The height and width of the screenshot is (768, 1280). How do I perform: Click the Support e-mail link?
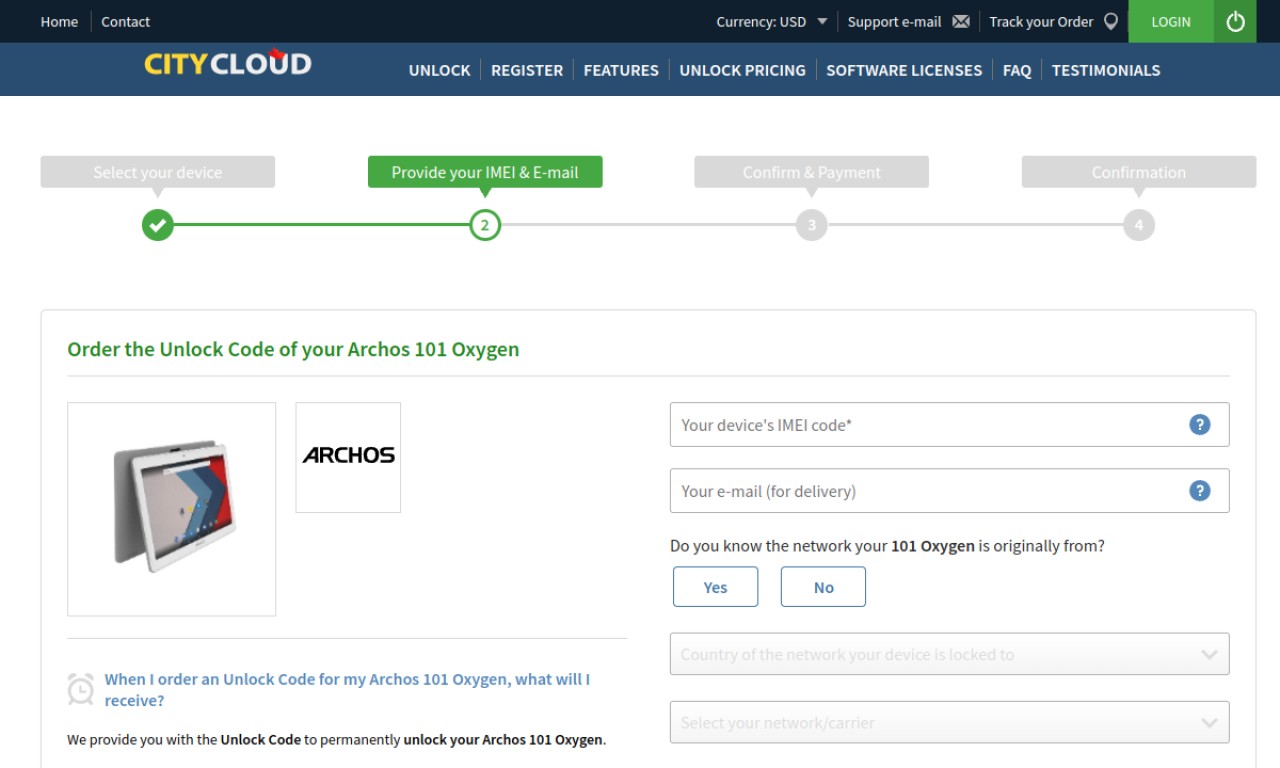pyautogui.click(x=894, y=21)
